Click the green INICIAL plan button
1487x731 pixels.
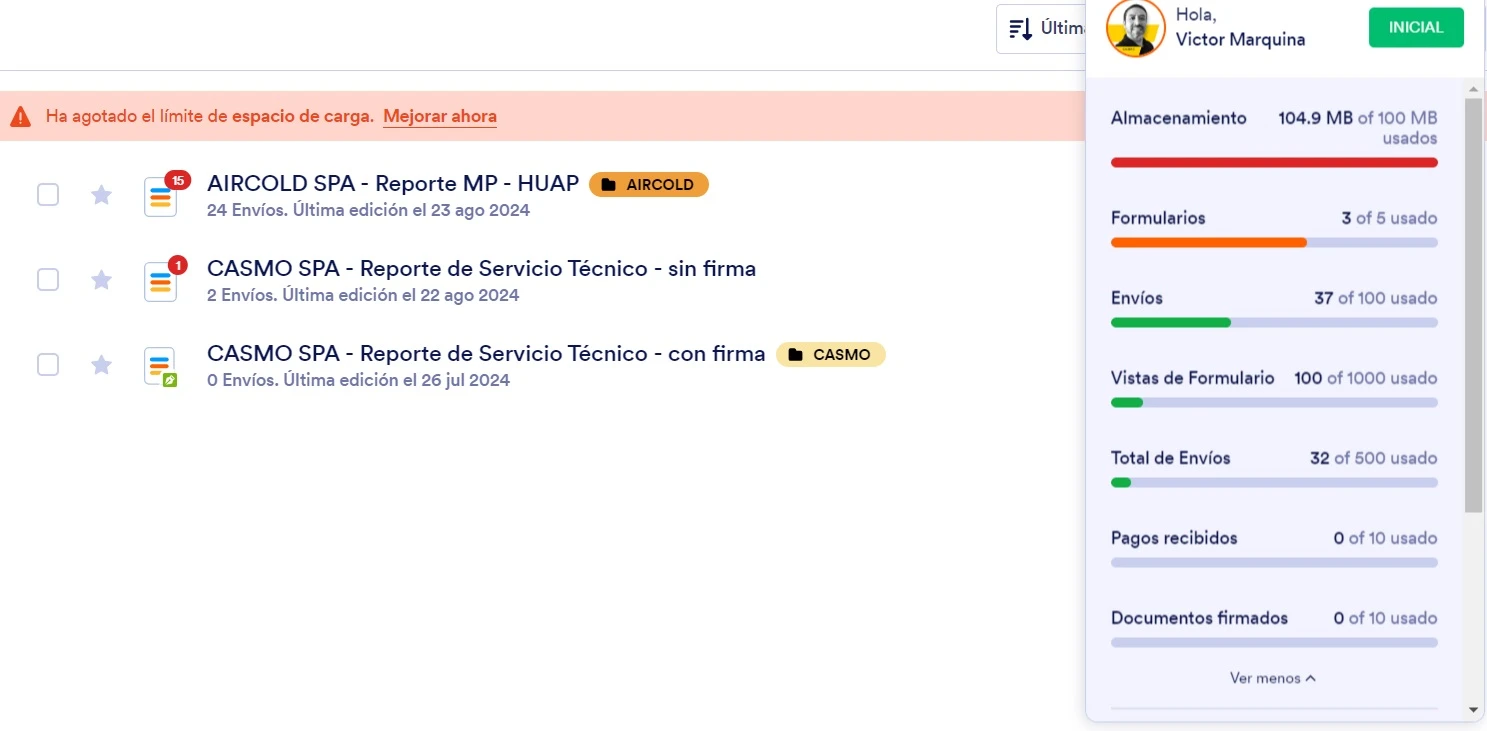click(x=1415, y=27)
